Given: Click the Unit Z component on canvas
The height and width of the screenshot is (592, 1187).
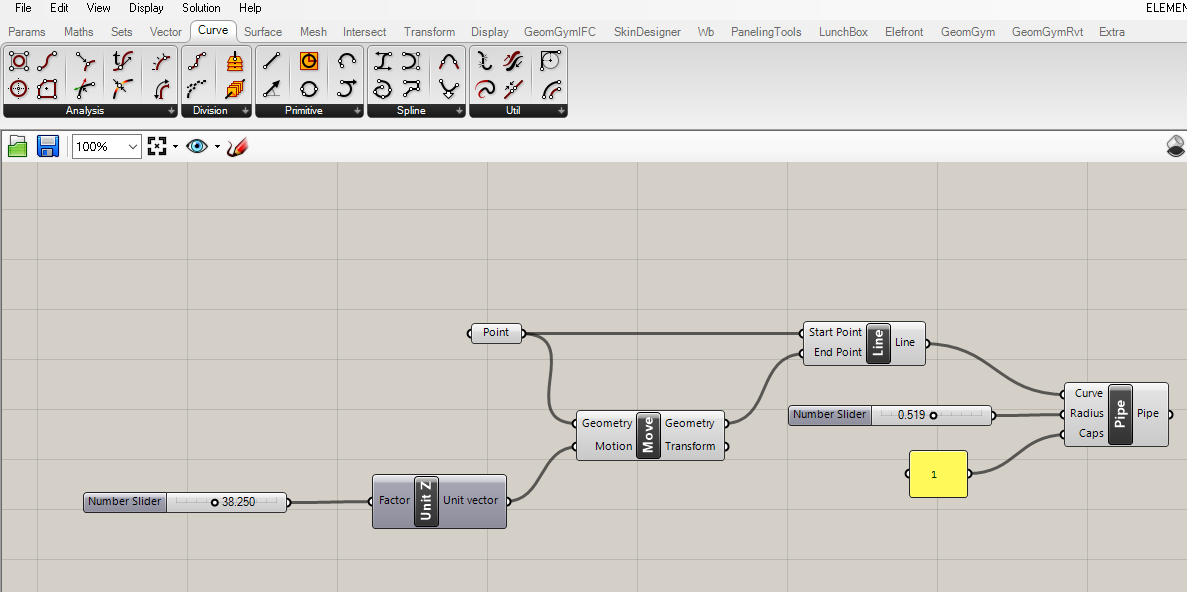Looking at the screenshot, I should [426, 501].
